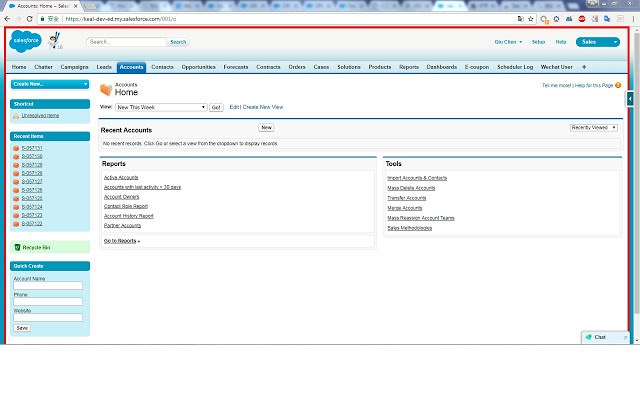
Task: Reload page with browser refresh icon
Action: click(29, 19)
